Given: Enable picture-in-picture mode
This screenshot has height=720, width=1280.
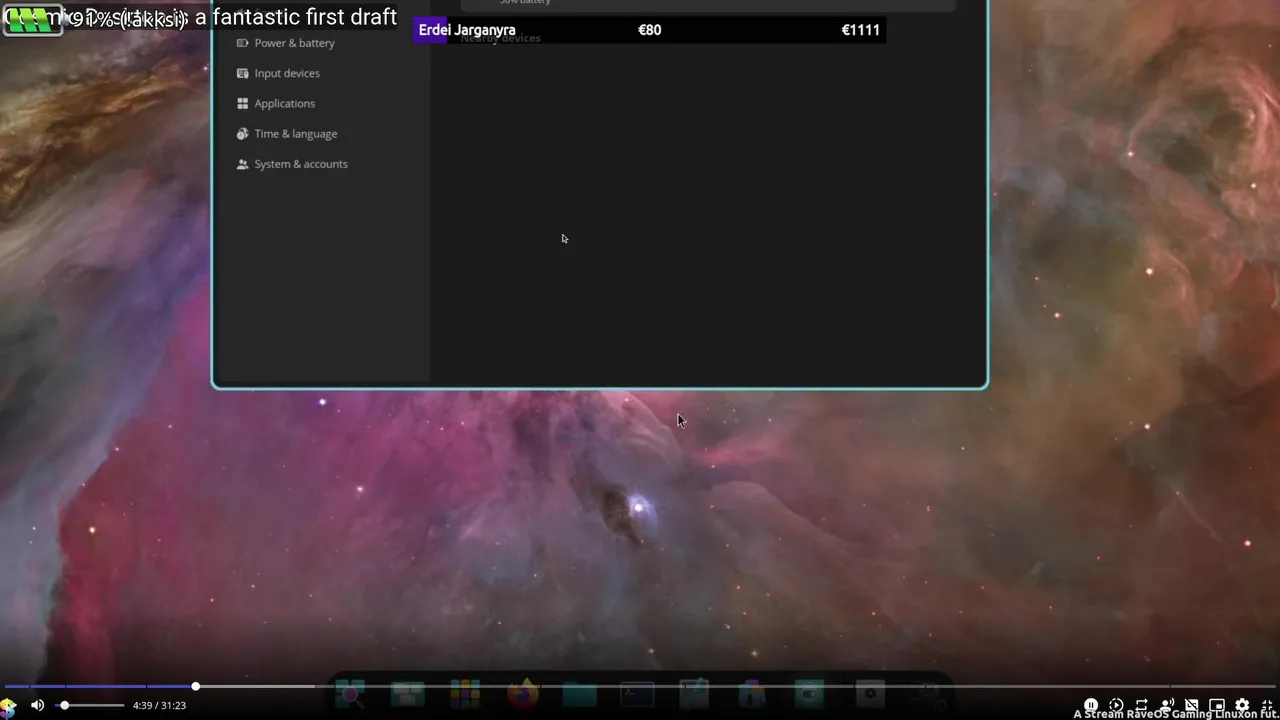Looking at the screenshot, I should (1216, 705).
